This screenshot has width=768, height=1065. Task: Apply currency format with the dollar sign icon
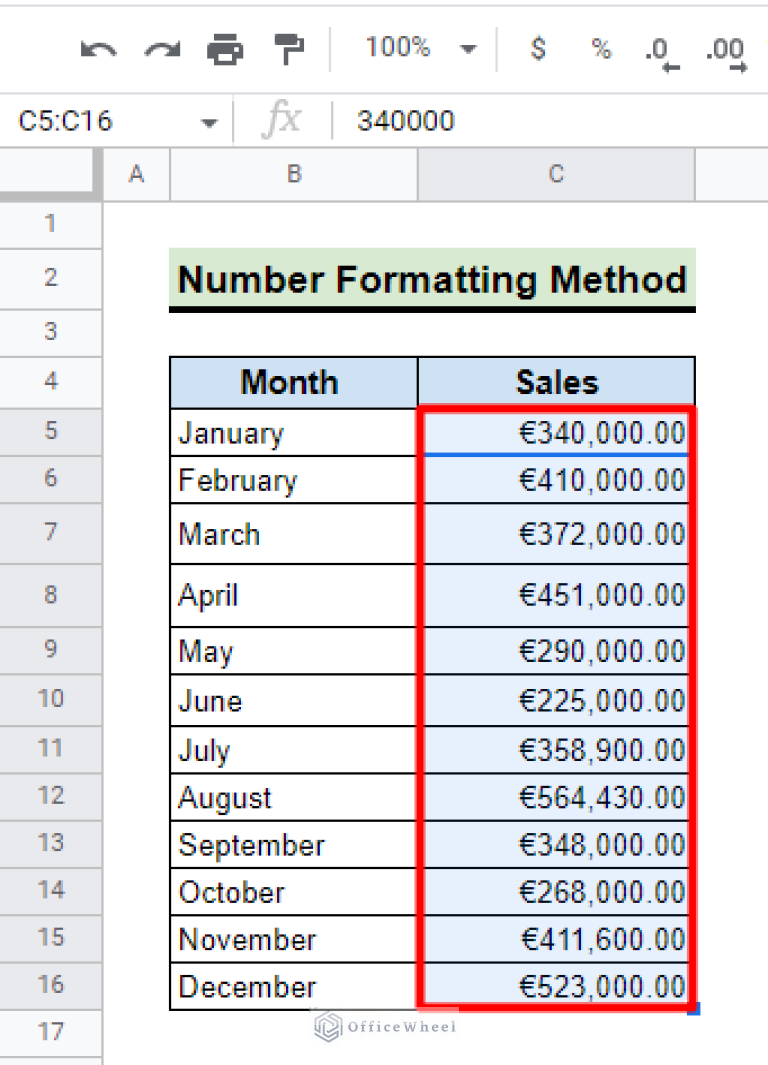click(x=537, y=49)
